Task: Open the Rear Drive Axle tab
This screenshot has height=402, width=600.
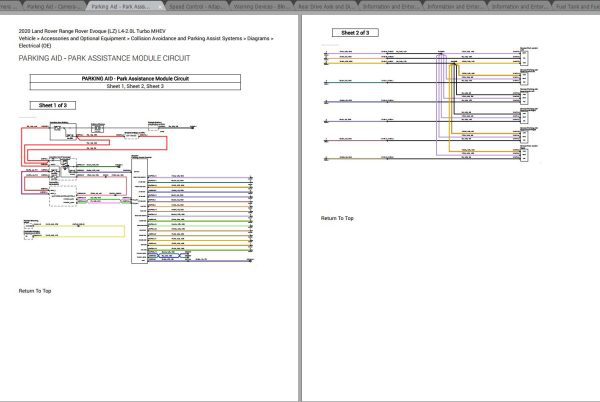Action: 326,7
